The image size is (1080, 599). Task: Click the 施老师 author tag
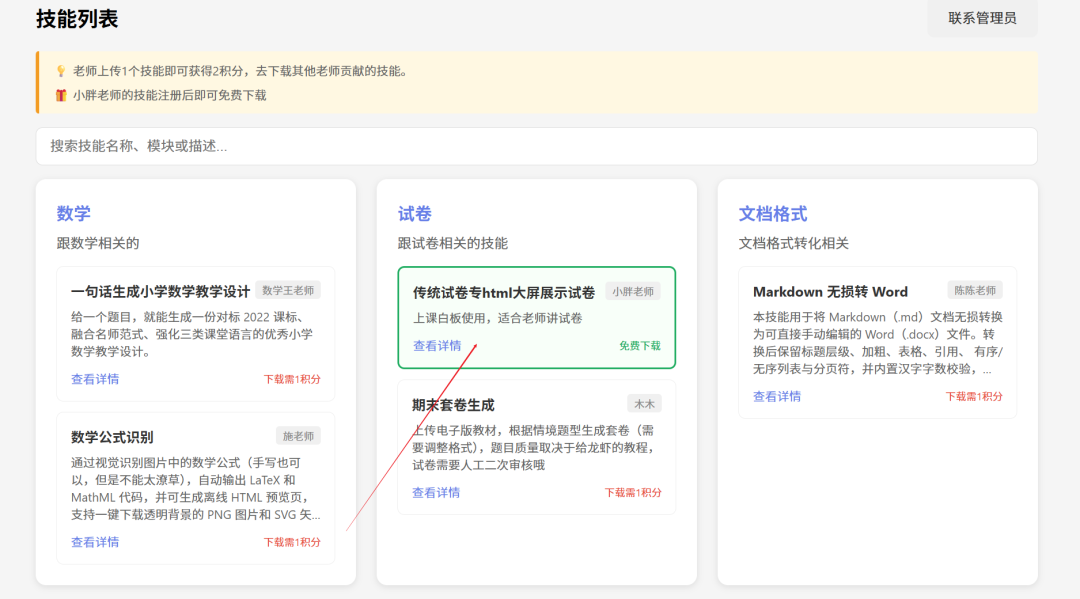pyautogui.click(x=298, y=436)
